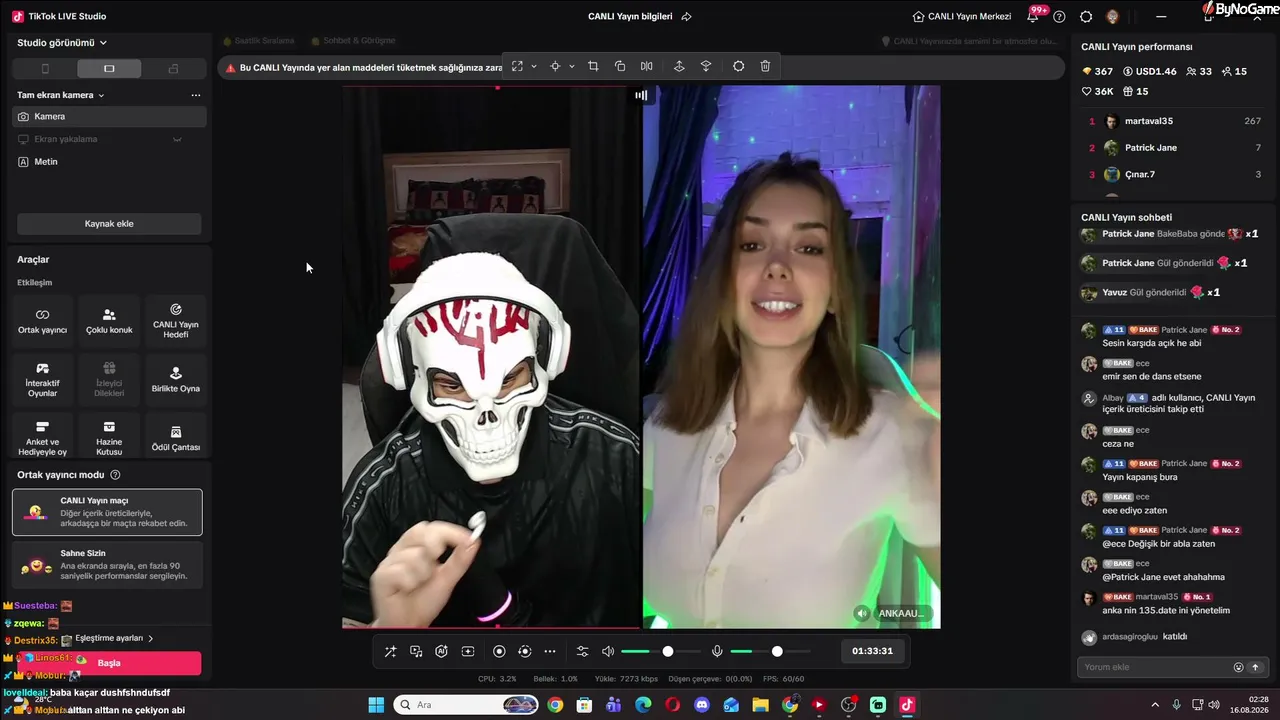Rotate the selected source

point(620,66)
